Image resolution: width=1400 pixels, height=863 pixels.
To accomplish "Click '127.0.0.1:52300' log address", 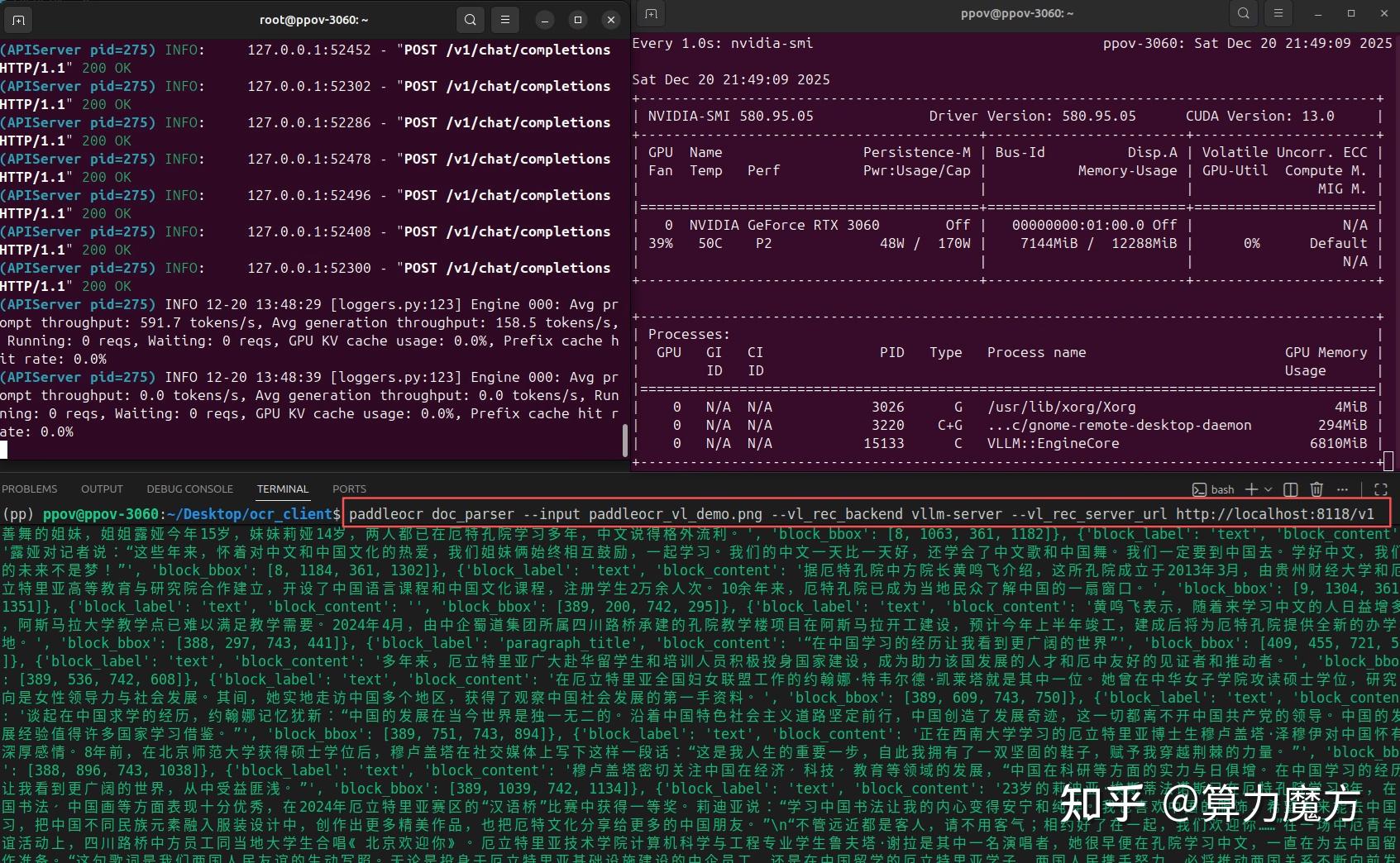I will (x=309, y=268).
